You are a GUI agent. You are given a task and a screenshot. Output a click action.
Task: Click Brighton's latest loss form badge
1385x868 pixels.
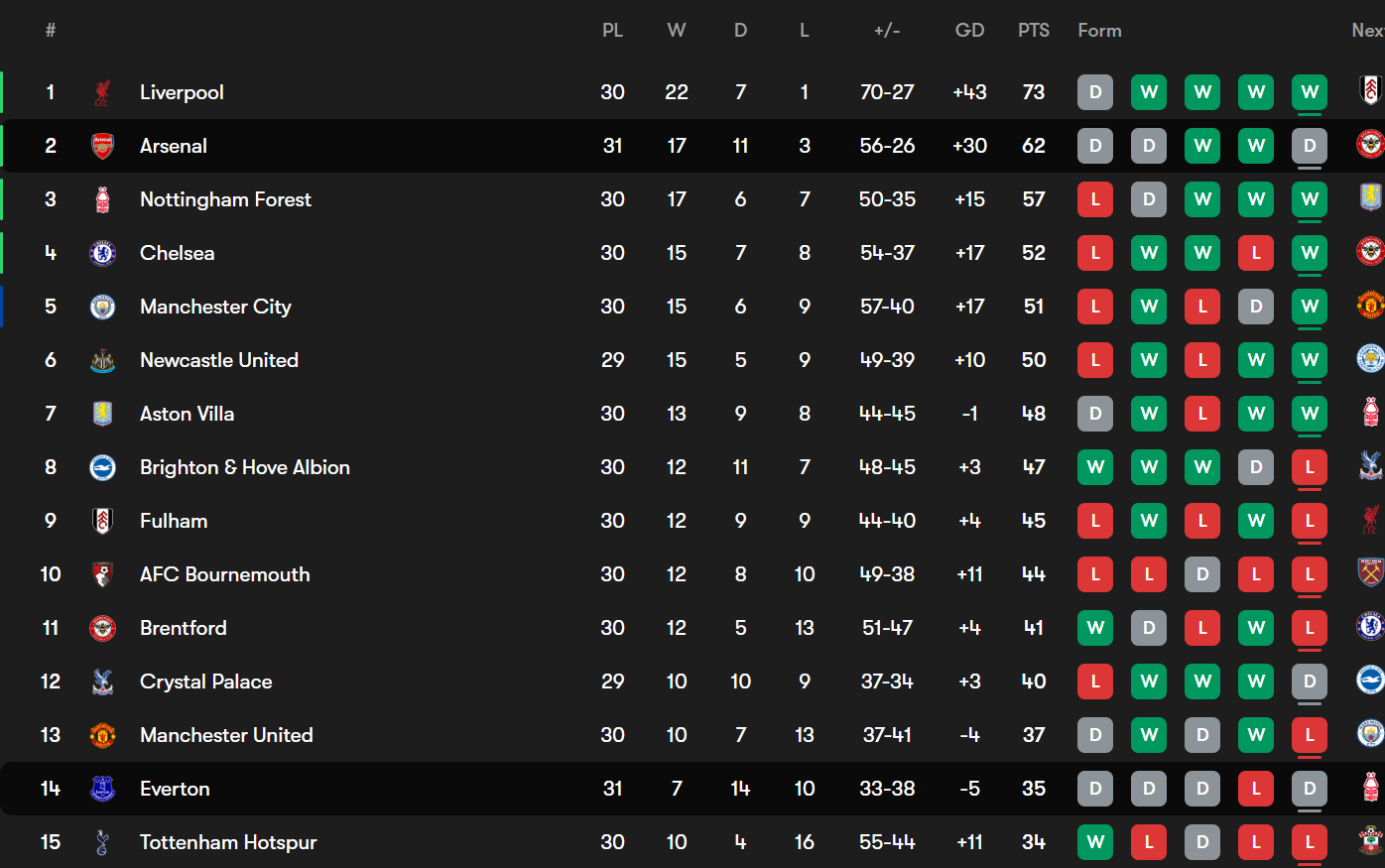(x=1310, y=467)
